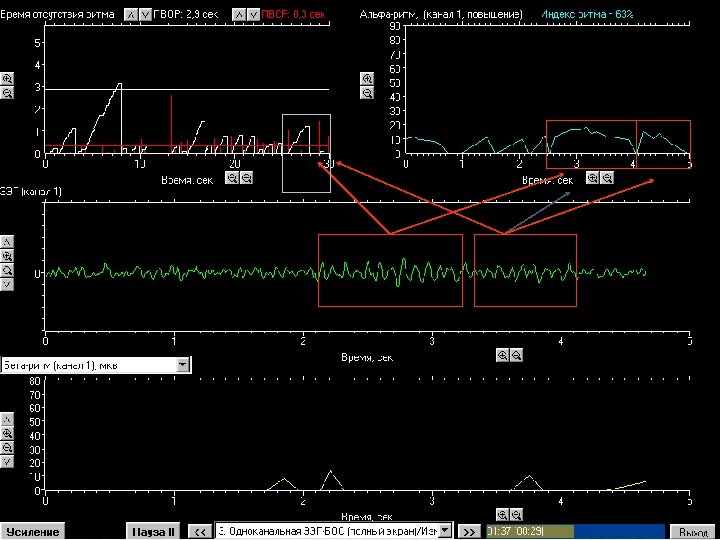Image resolution: width=720 pixels, height=540 pixels.
Task: Zoom out the beta-rhythm vertical scale
Action: tap(7, 447)
